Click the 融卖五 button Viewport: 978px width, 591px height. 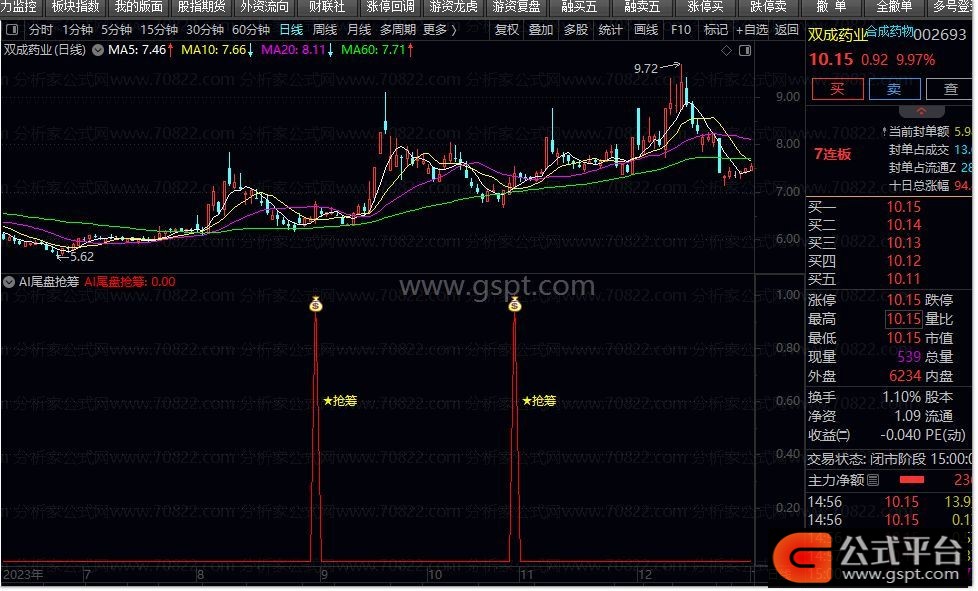pyautogui.click(x=642, y=7)
